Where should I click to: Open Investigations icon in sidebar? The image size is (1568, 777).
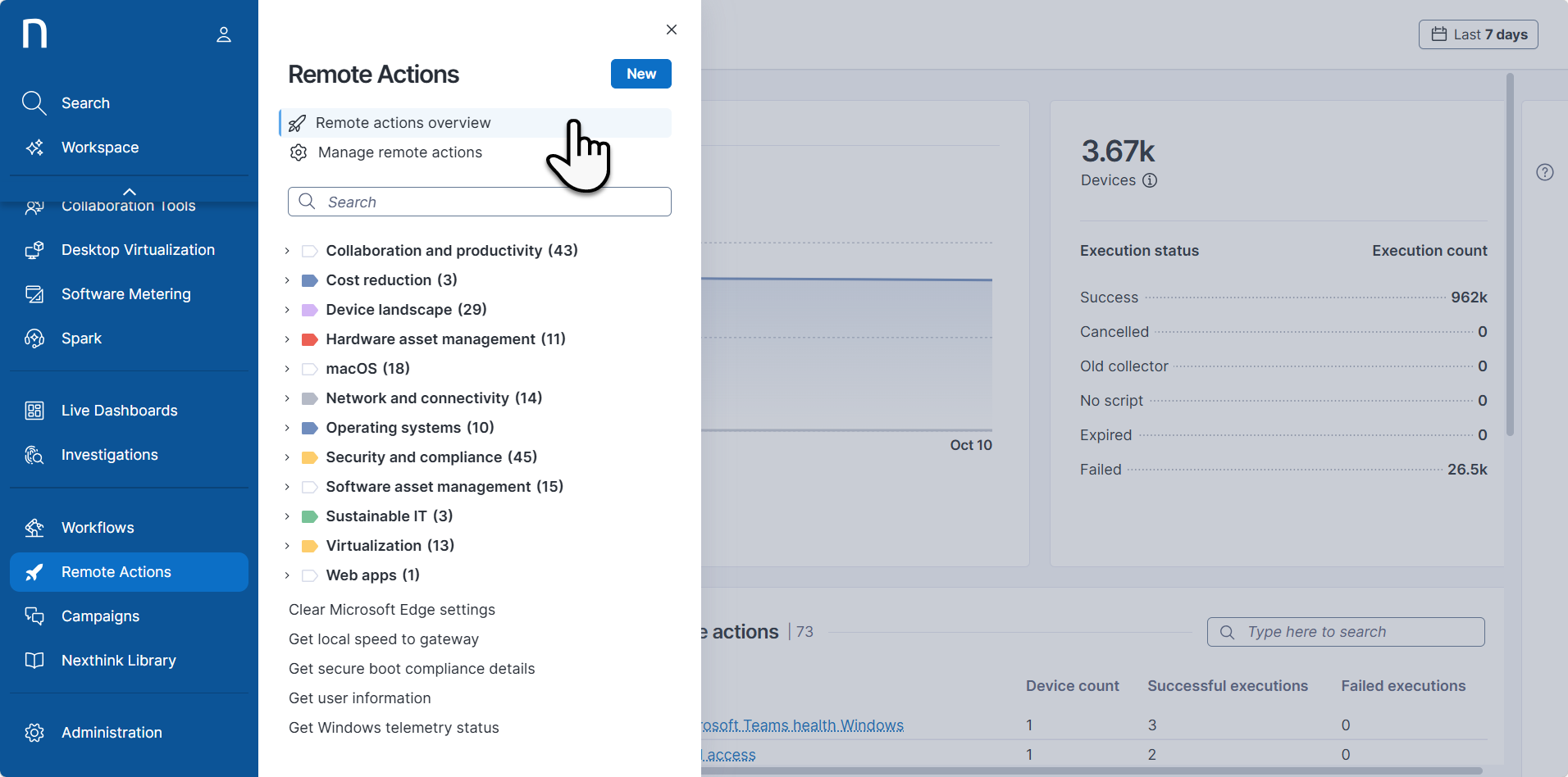click(x=34, y=455)
